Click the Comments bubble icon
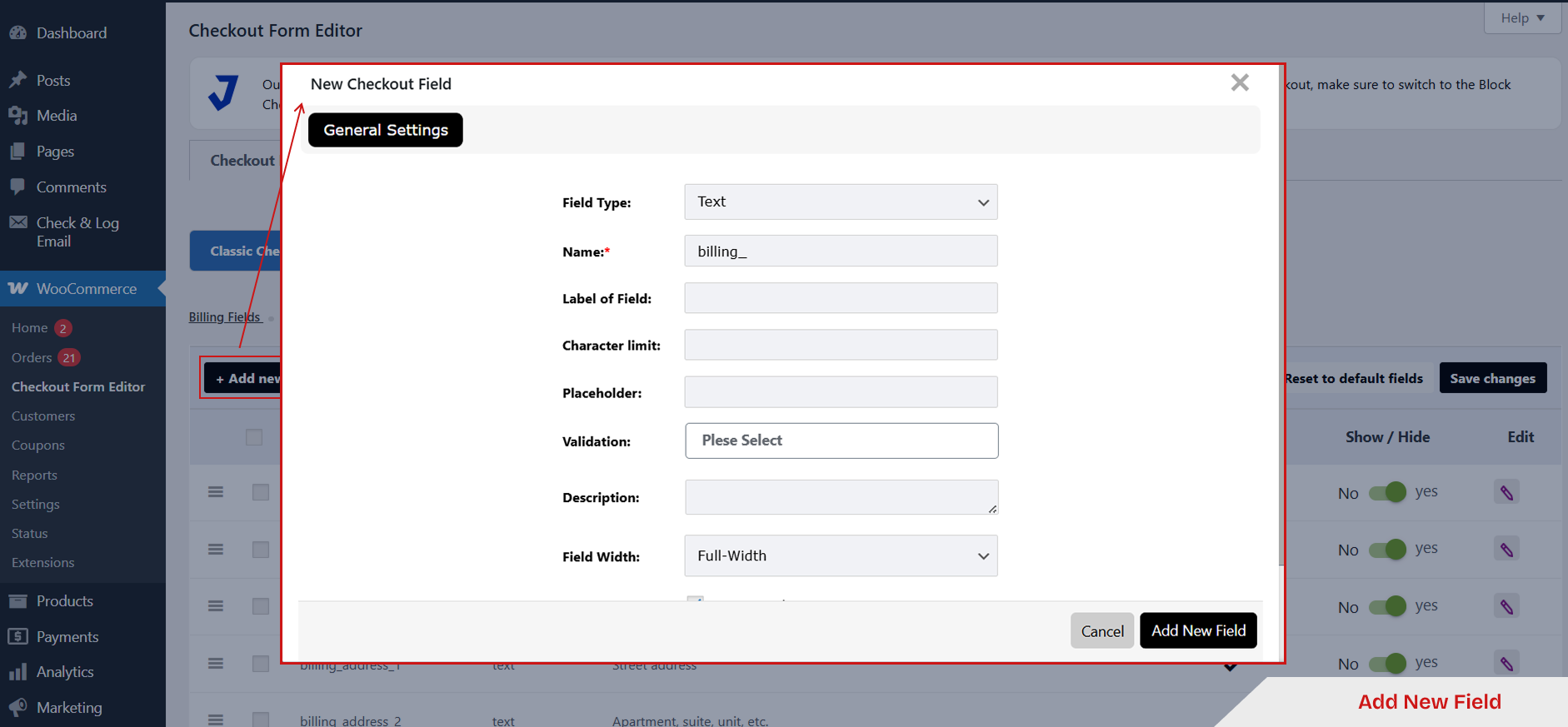Image resolution: width=1568 pixels, height=727 pixels. [x=18, y=187]
